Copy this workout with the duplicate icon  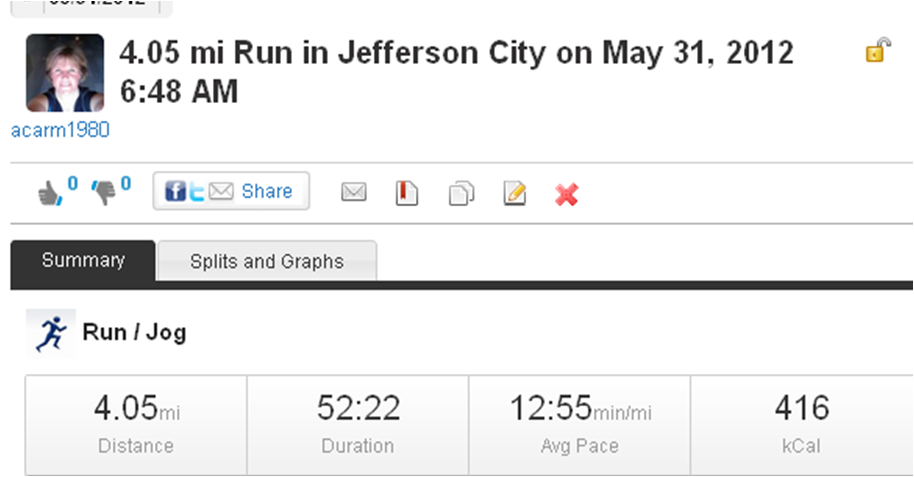(x=461, y=192)
